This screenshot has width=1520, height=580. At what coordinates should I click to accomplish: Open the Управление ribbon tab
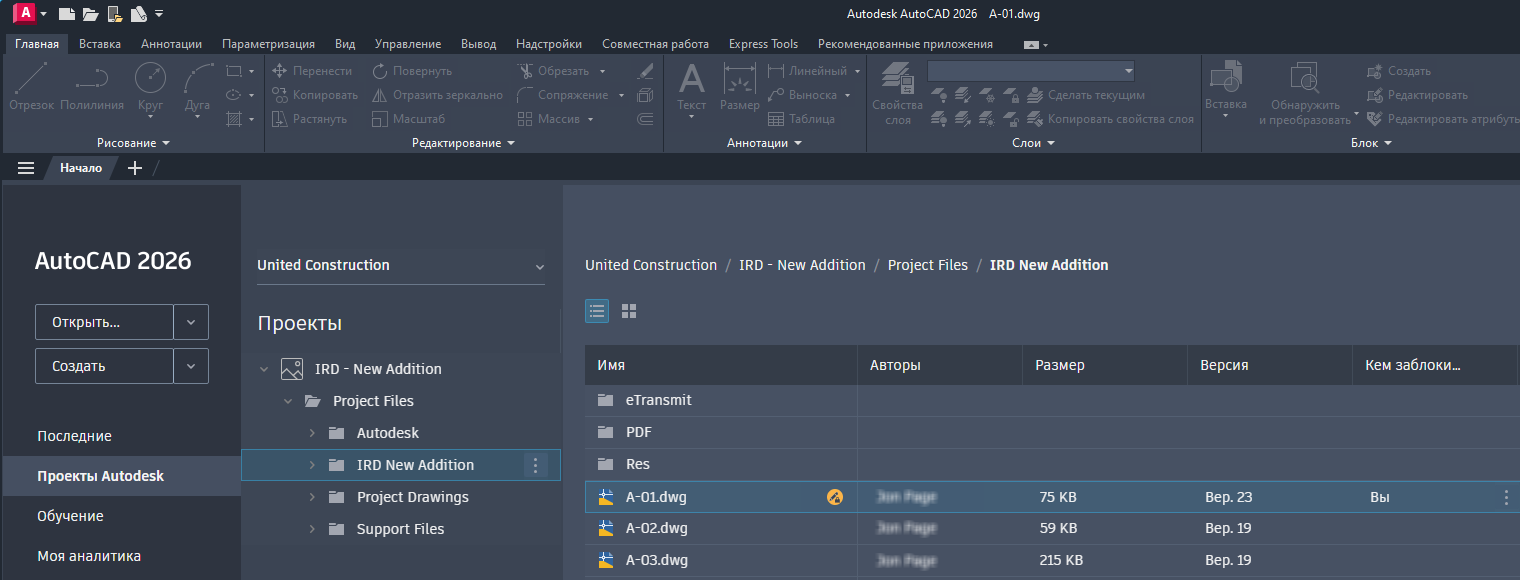click(408, 44)
